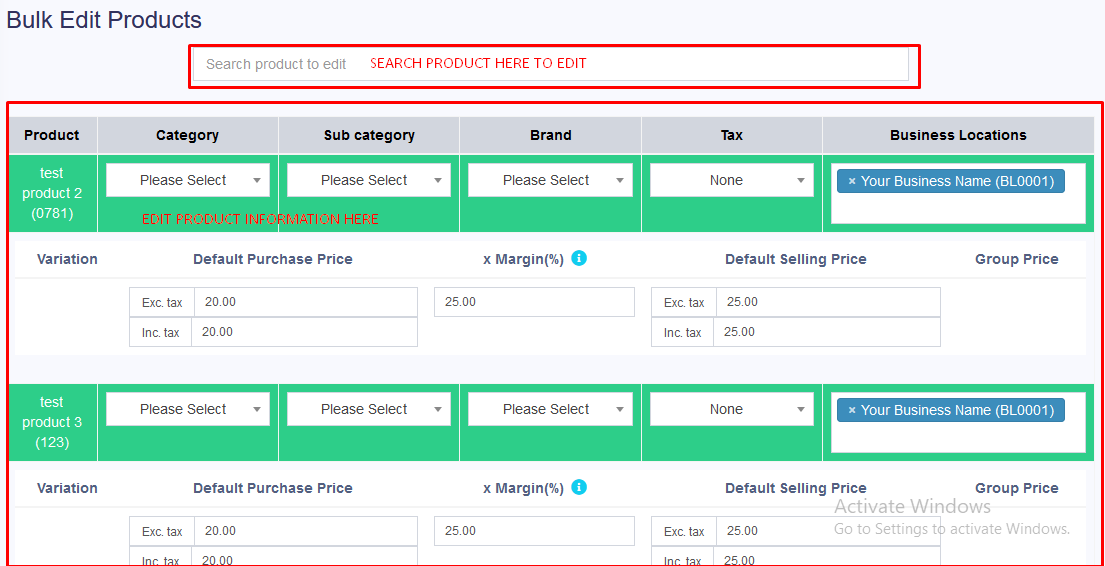
Task: Focus Exc. tax purchase price for test product 2
Action: tap(305, 302)
